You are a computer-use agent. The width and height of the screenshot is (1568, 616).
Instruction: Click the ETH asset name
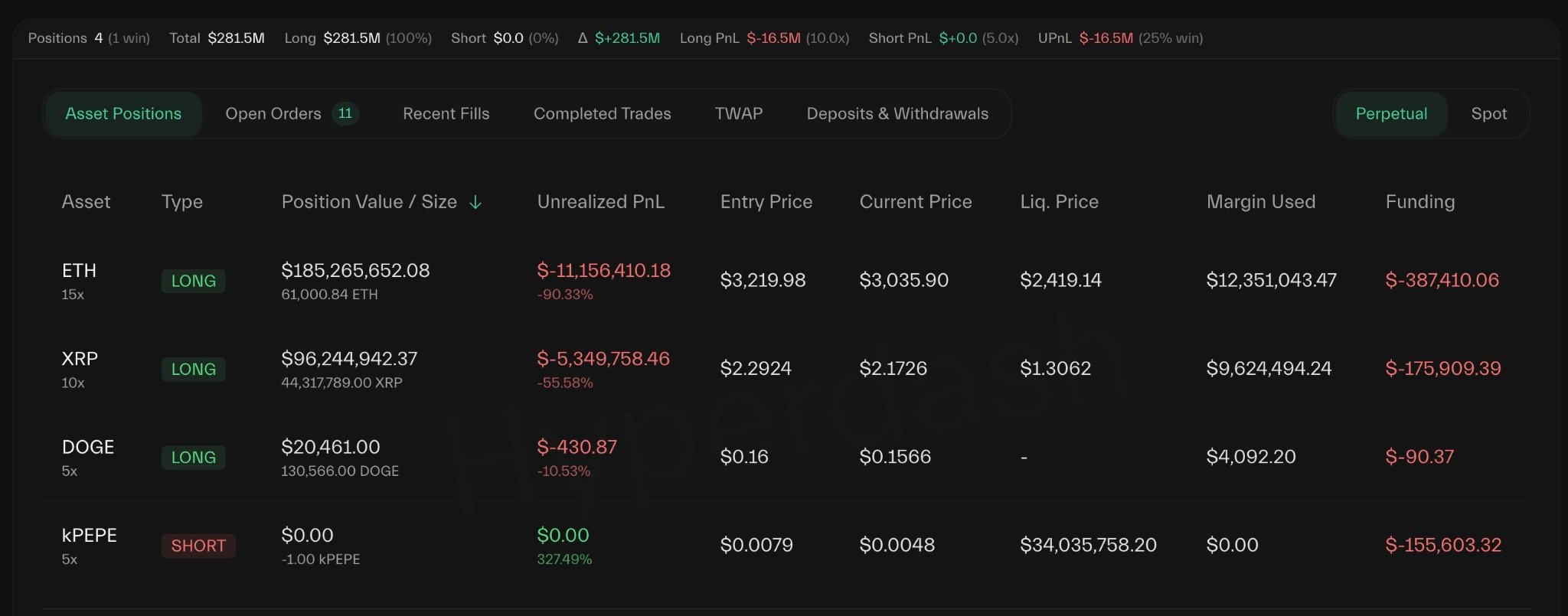coord(79,270)
